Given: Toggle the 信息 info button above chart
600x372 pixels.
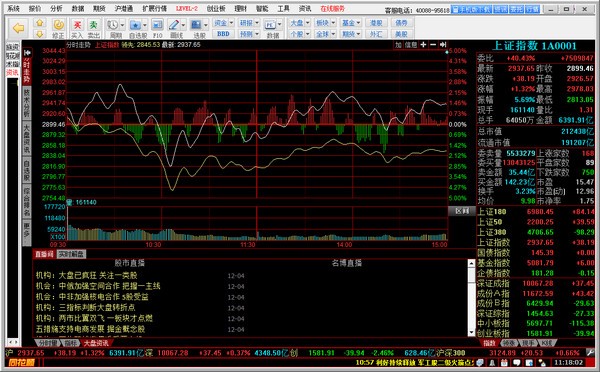Looking at the screenshot, I should pyautogui.click(x=411, y=45).
